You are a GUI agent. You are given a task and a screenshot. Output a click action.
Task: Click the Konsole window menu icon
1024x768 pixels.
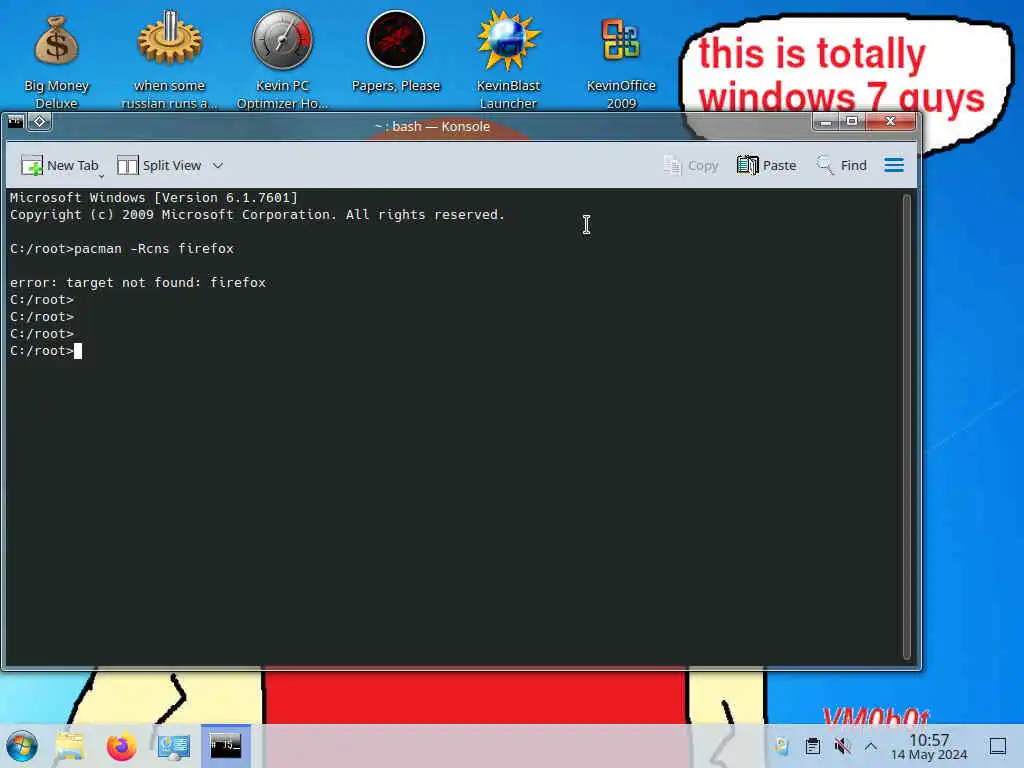(16, 121)
